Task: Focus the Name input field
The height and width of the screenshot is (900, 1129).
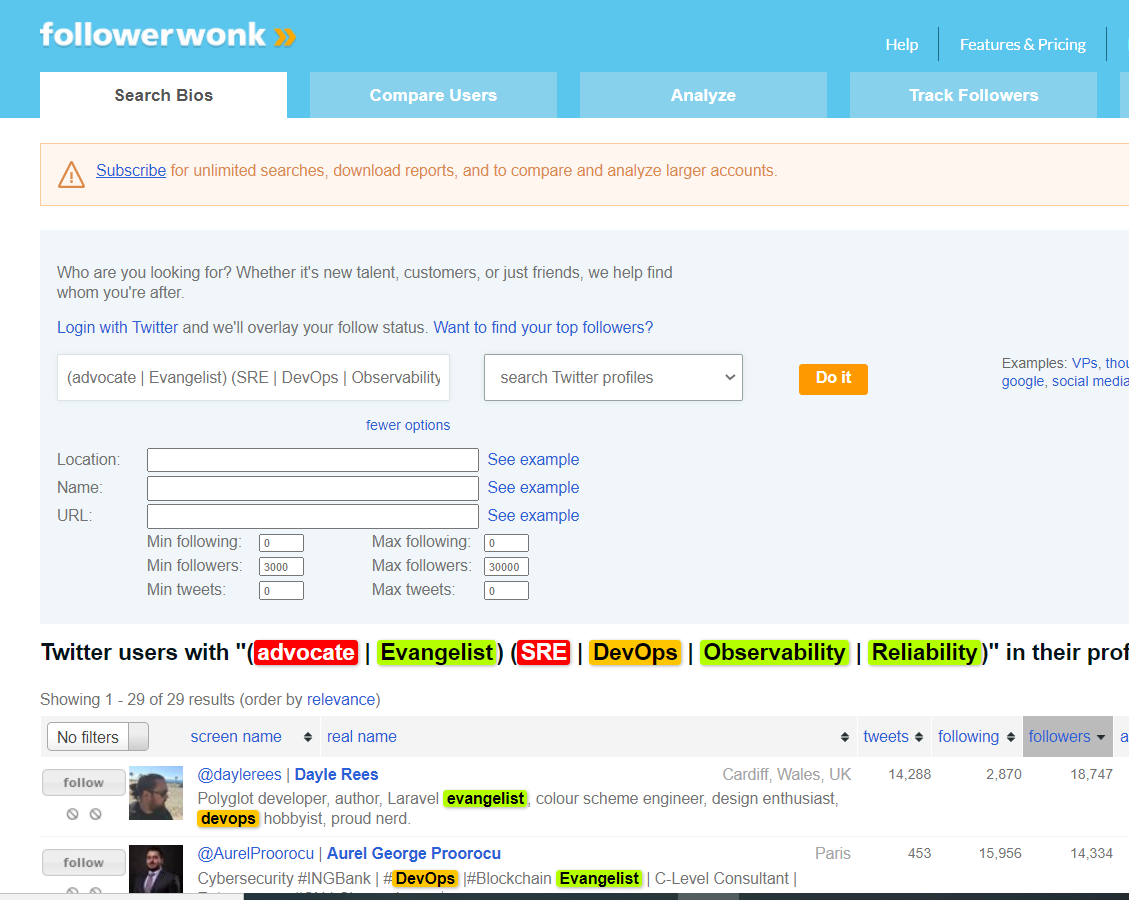Action: click(312, 487)
